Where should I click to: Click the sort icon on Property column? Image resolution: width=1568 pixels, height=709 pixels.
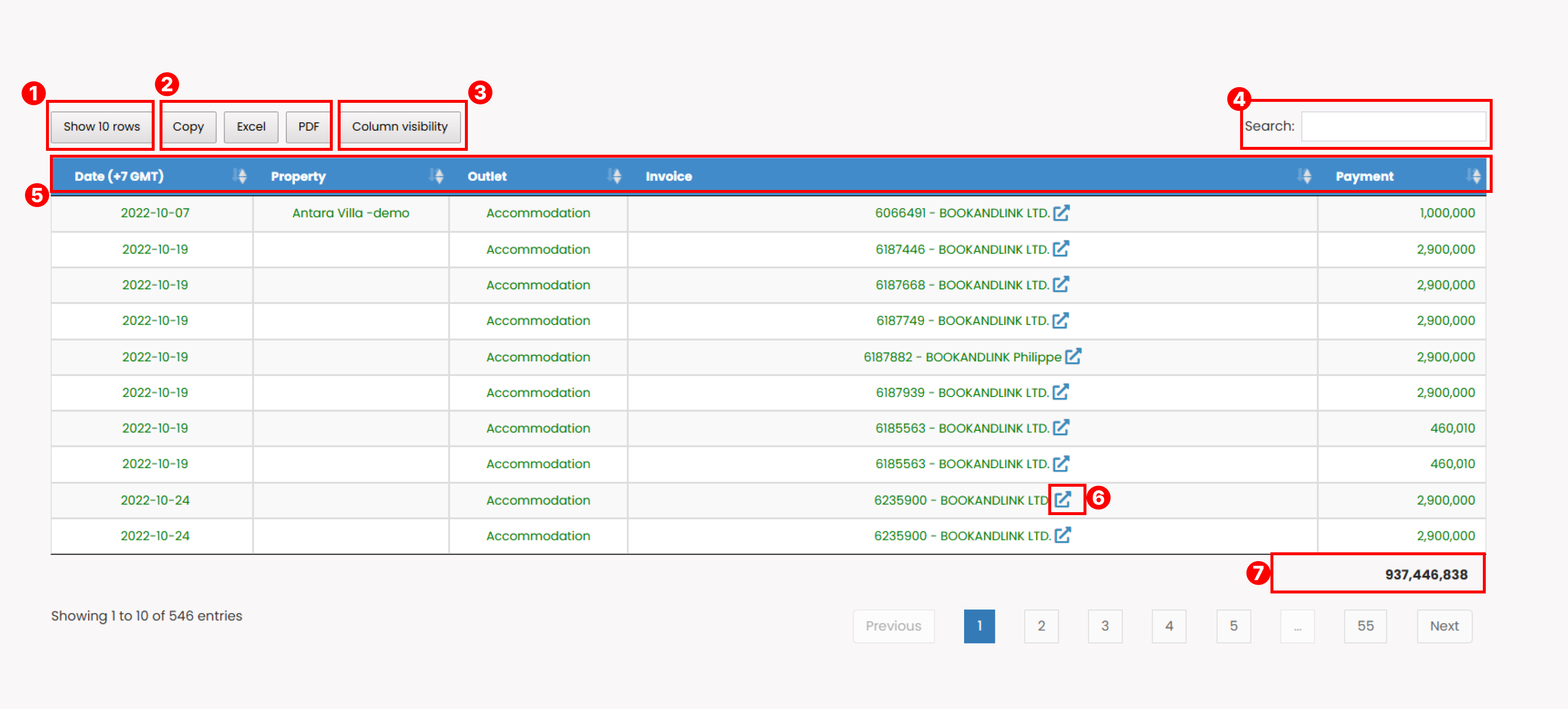[x=437, y=176]
